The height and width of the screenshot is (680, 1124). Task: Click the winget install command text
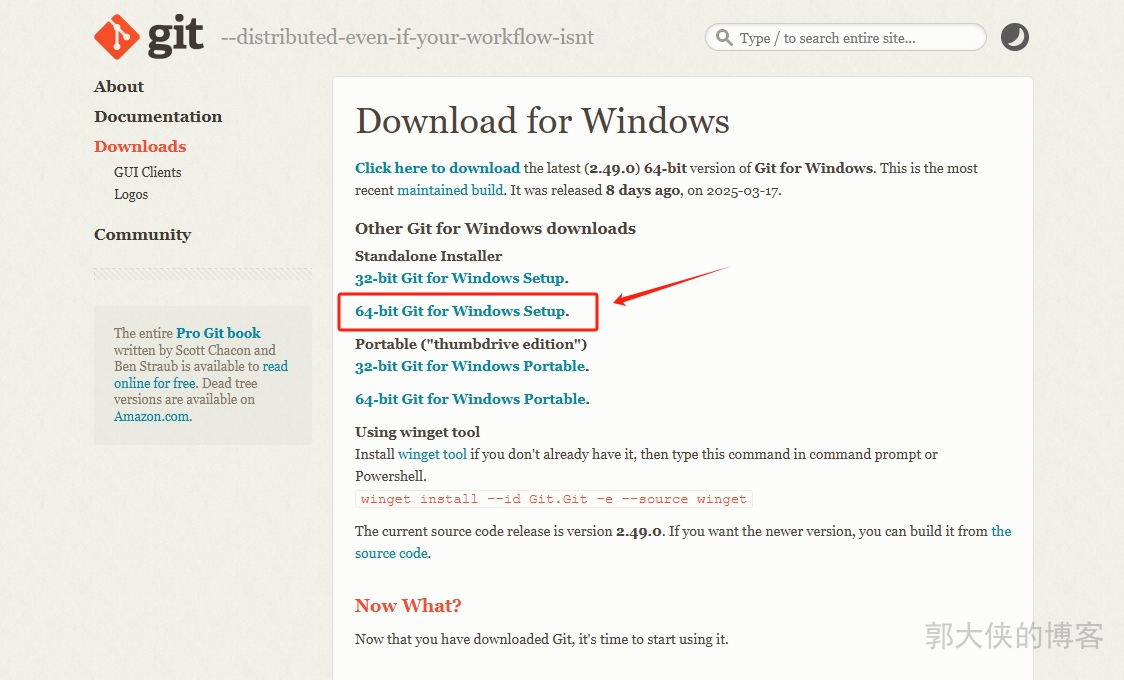point(553,499)
